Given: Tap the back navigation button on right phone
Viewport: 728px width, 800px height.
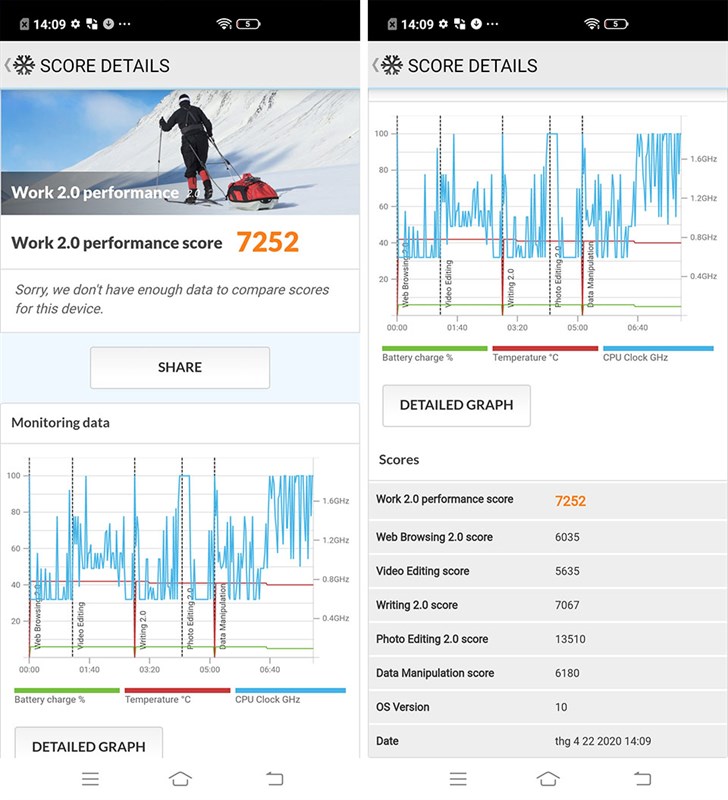Looking at the screenshot, I should (x=643, y=779).
